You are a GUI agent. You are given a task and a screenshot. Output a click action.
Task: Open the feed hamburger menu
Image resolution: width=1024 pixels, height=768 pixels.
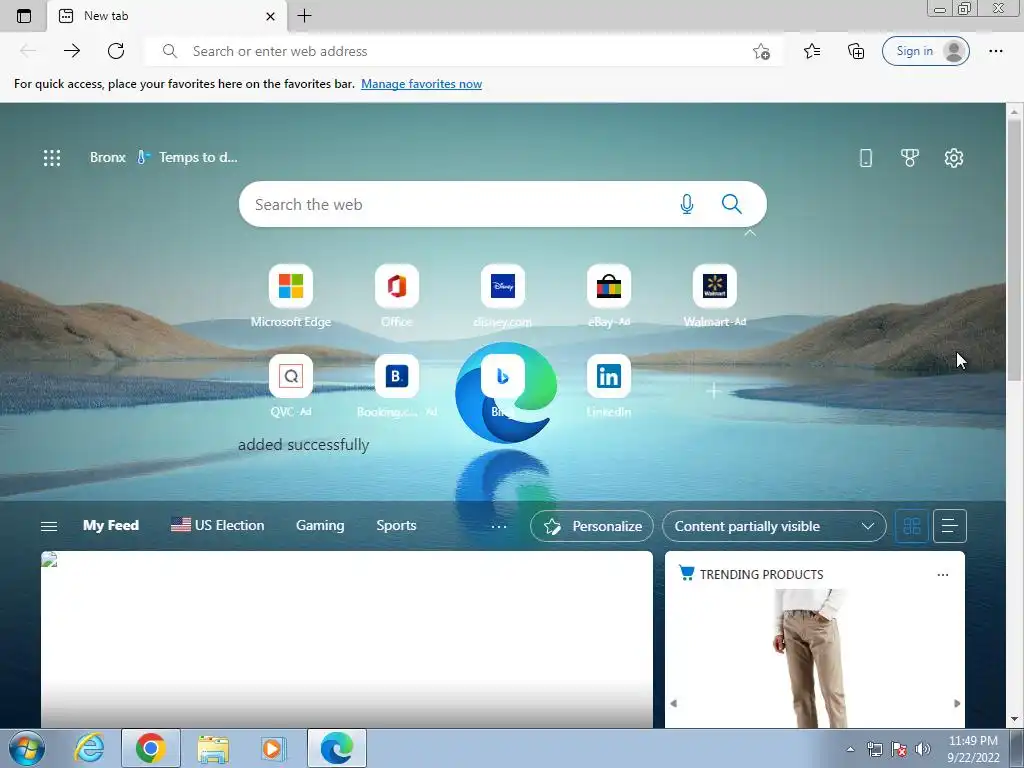(x=49, y=526)
